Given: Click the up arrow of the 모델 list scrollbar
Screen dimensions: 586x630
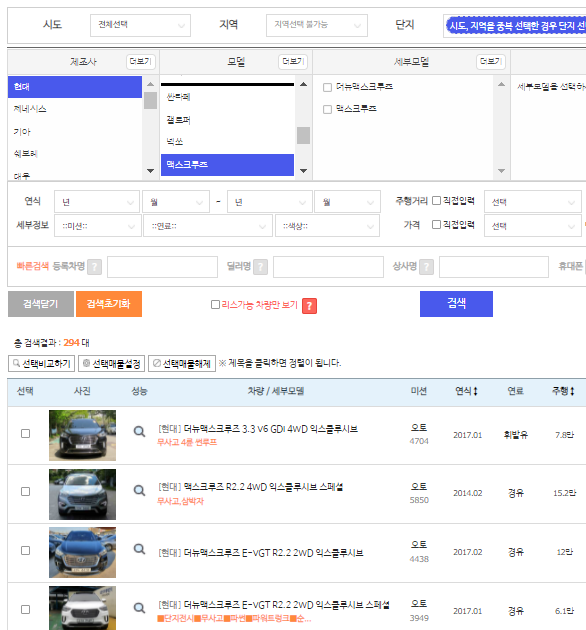Looking at the screenshot, I should (304, 84).
